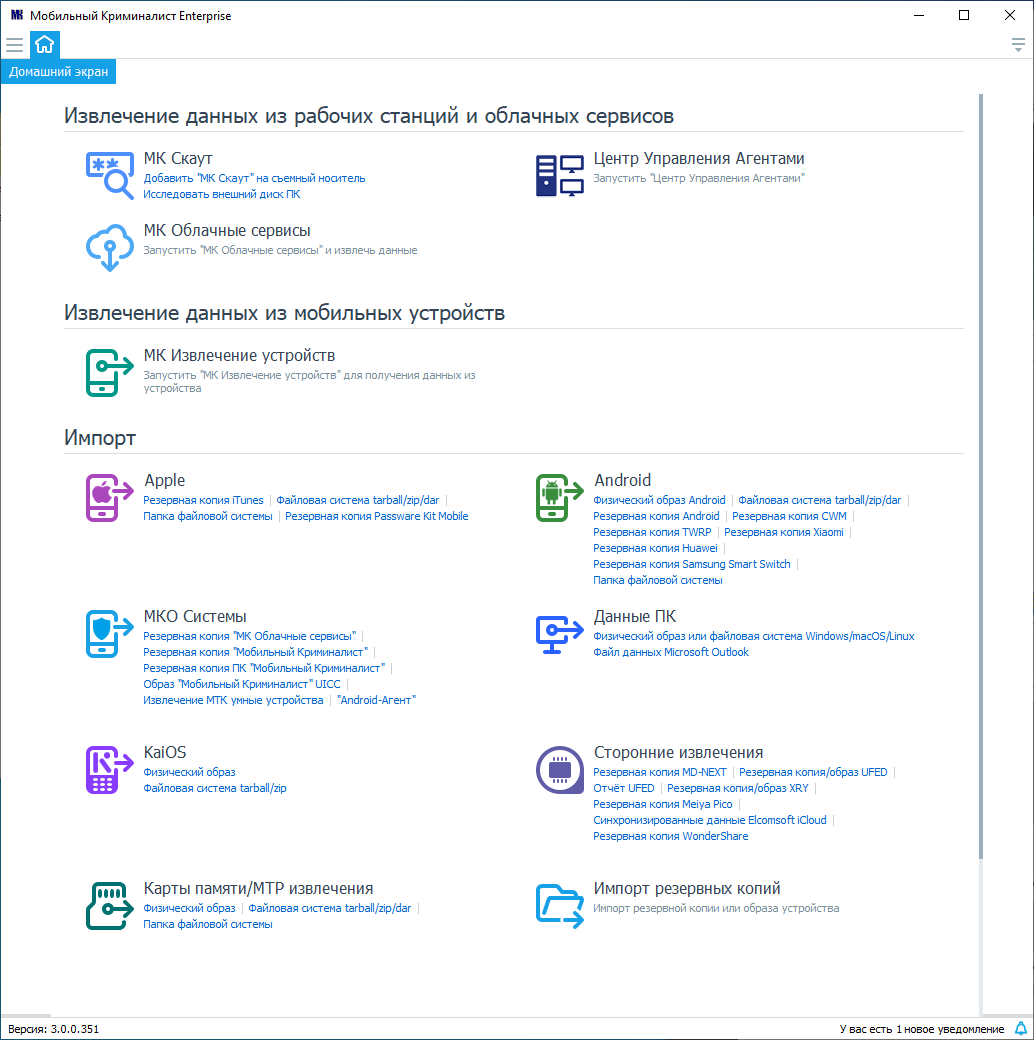Select Резервная копия Xiaomi
This screenshot has width=1034, height=1040.
(x=784, y=532)
